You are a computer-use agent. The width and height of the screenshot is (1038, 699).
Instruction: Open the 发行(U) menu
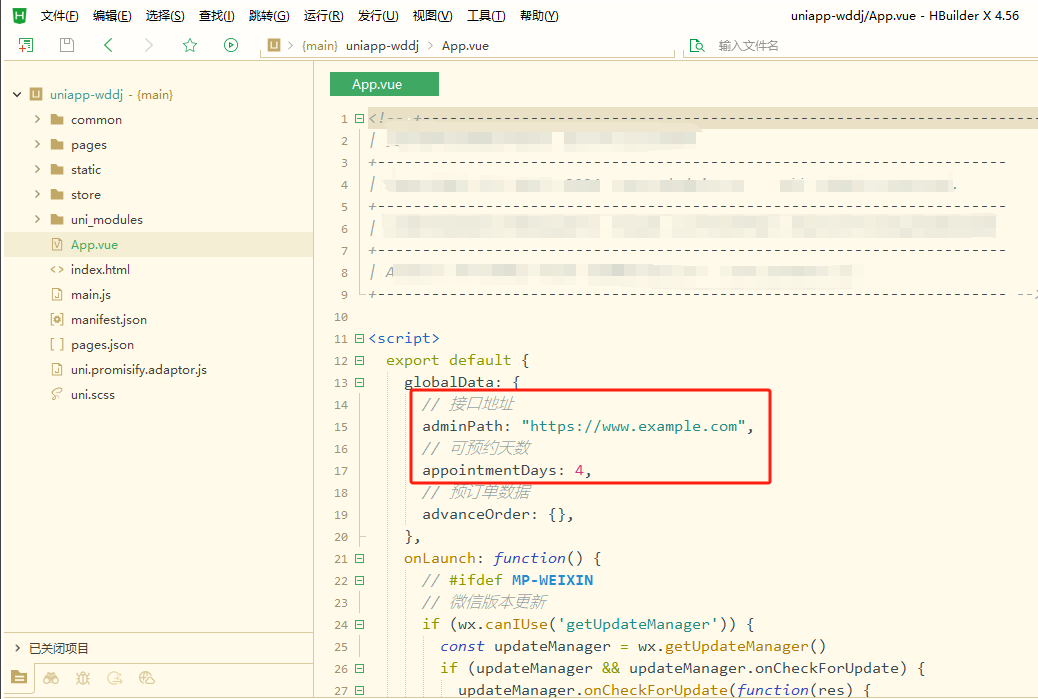(x=378, y=16)
